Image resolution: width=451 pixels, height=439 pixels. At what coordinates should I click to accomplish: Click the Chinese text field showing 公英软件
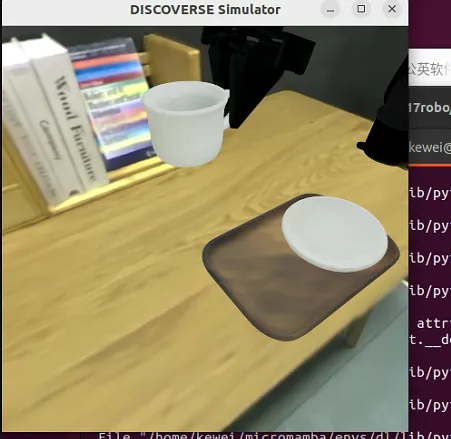pyautogui.click(x=430, y=69)
